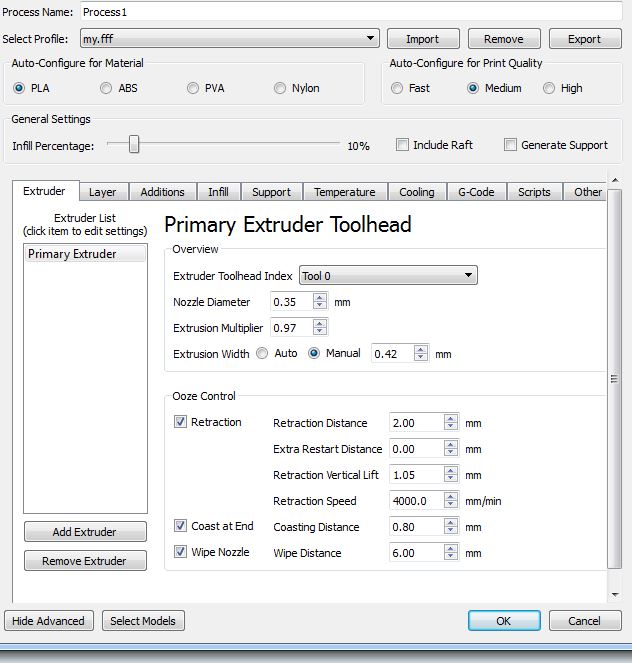Screen dimensions: 632x663
Task: Increase Nozzle Diameter with up arrow
Action: [x=319, y=297]
